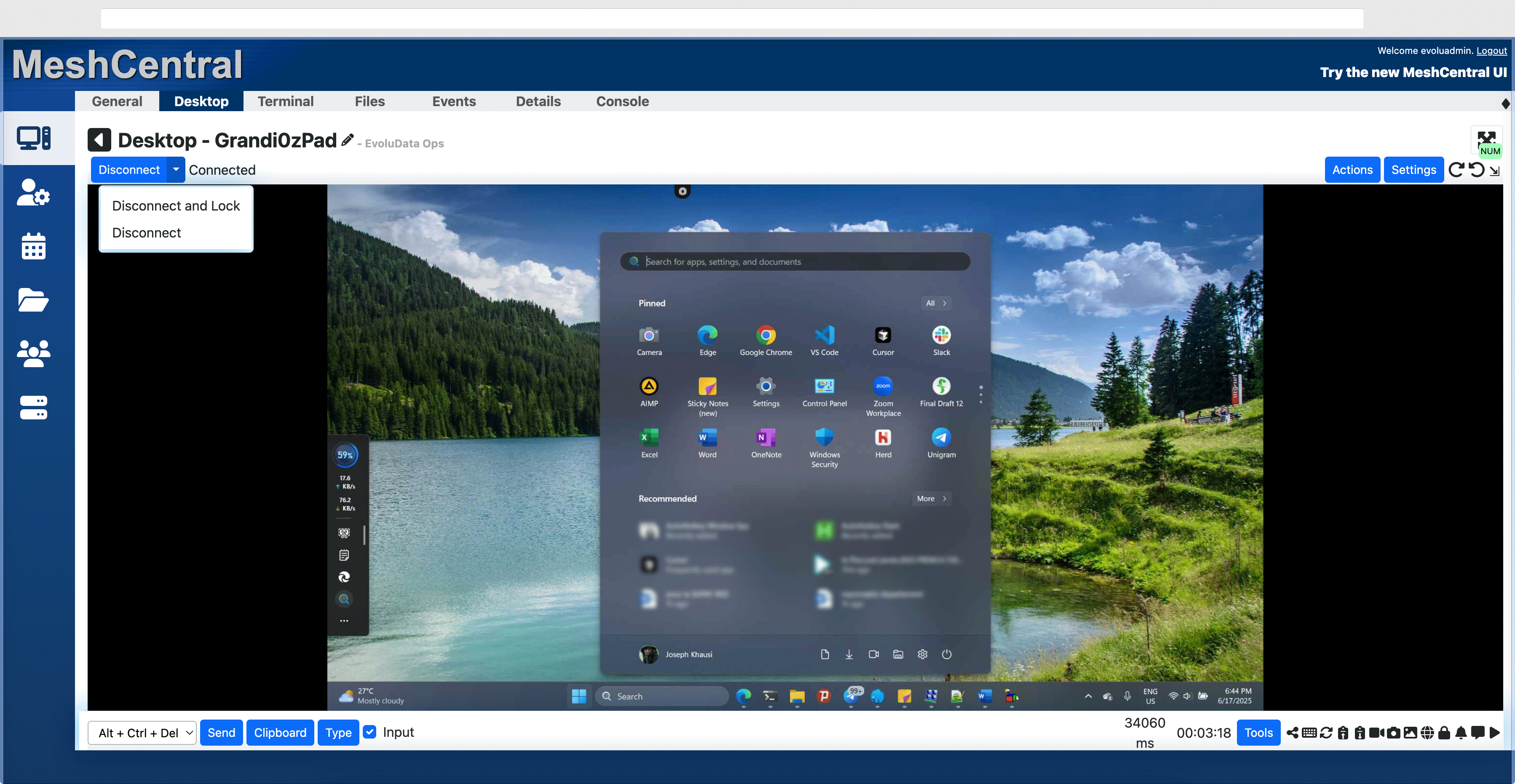Click the padlock icon in bottom toolbar
The width and height of the screenshot is (1515, 784).
1444,733
